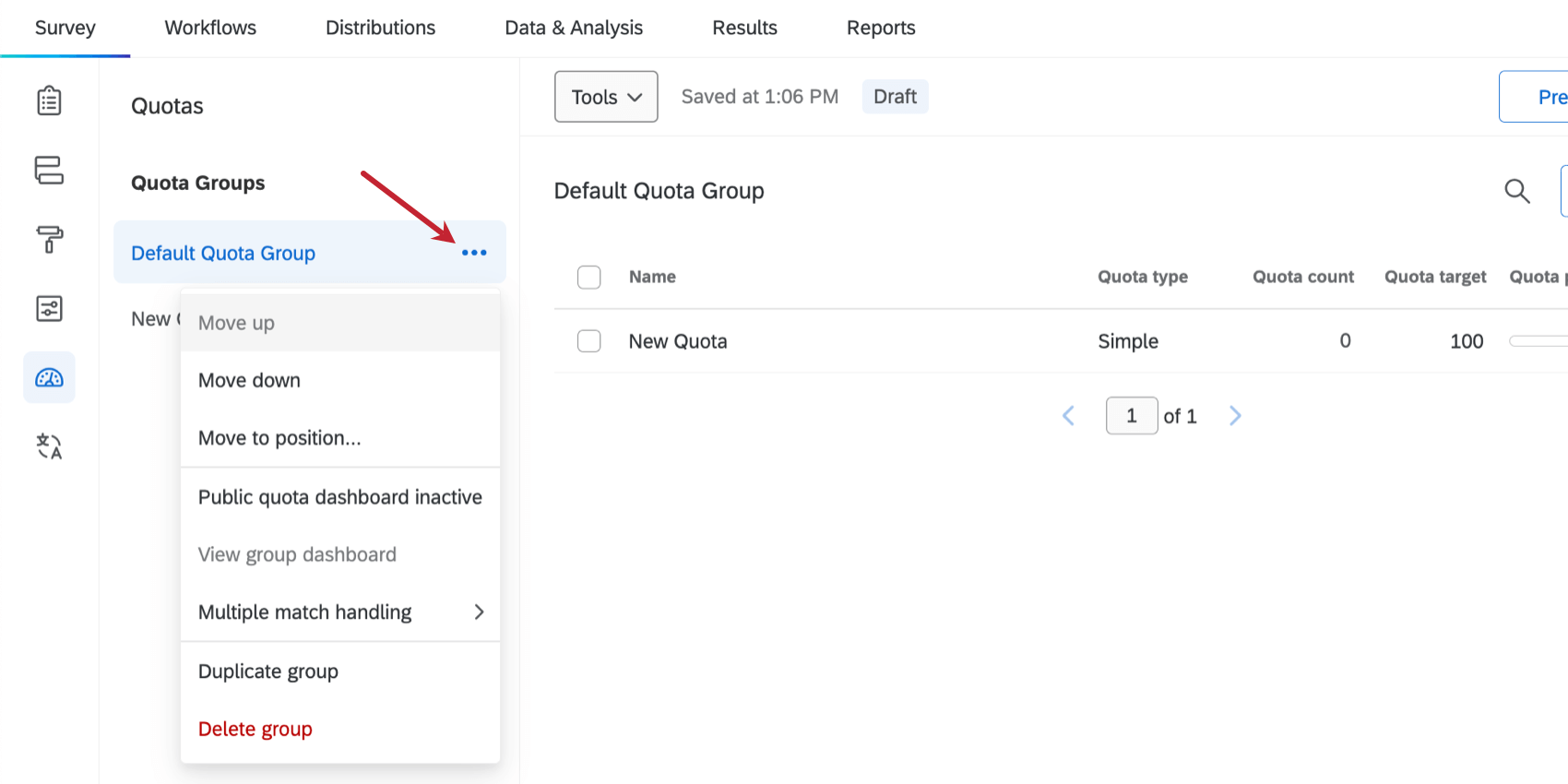
Task: Click the three-dot menu for Default Quota Group
Action: coord(474,253)
